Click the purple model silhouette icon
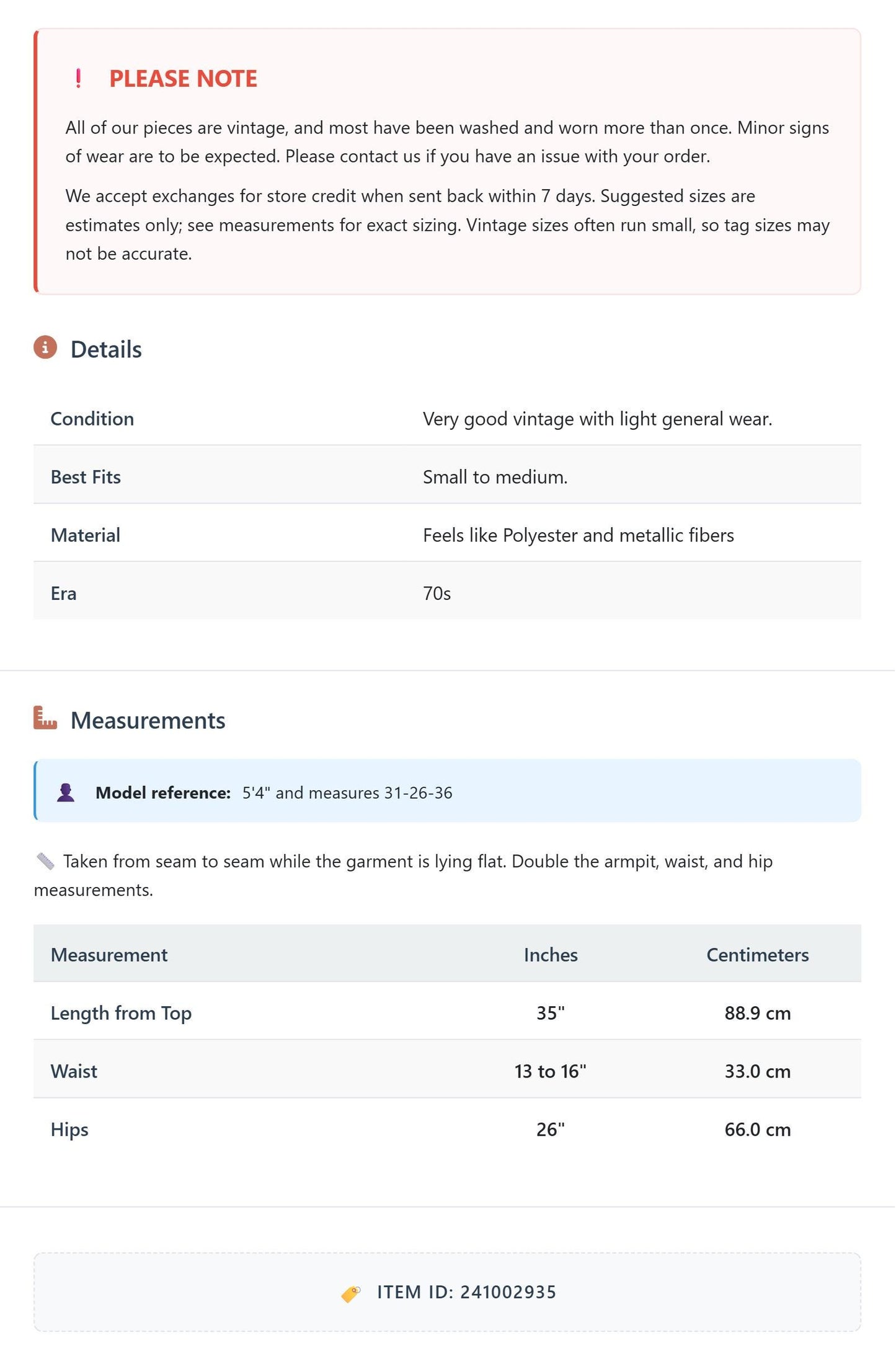Image resolution: width=896 pixels, height=1361 pixels. click(66, 793)
